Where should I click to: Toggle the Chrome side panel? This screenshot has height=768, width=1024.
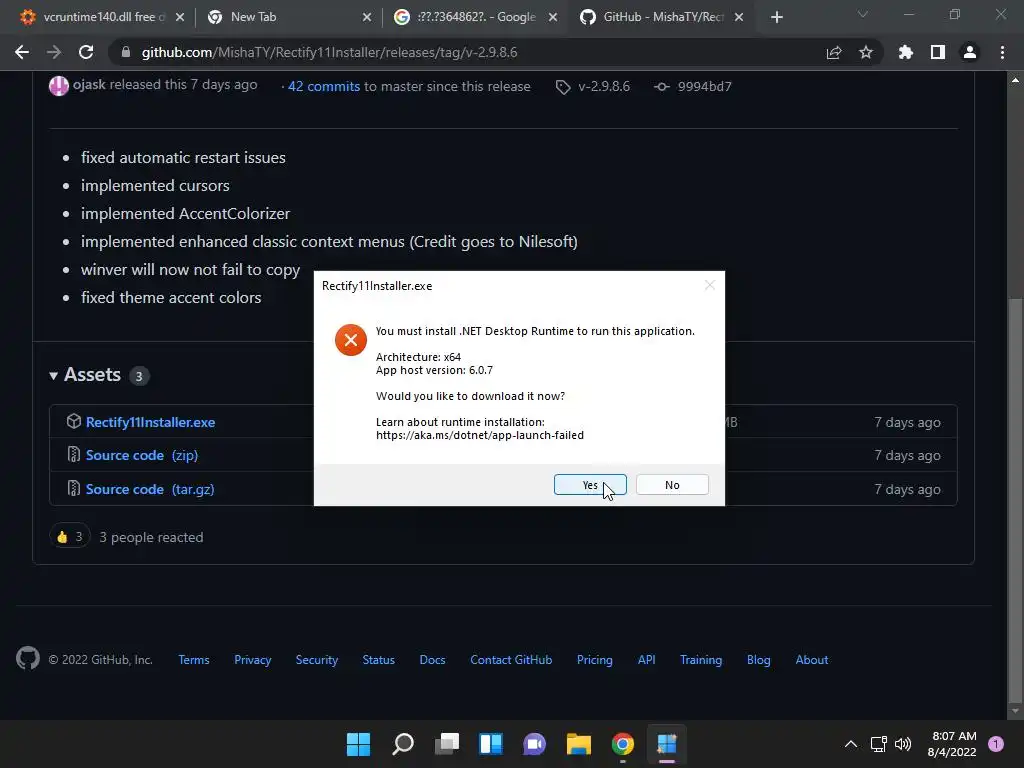click(x=937, y=52)
